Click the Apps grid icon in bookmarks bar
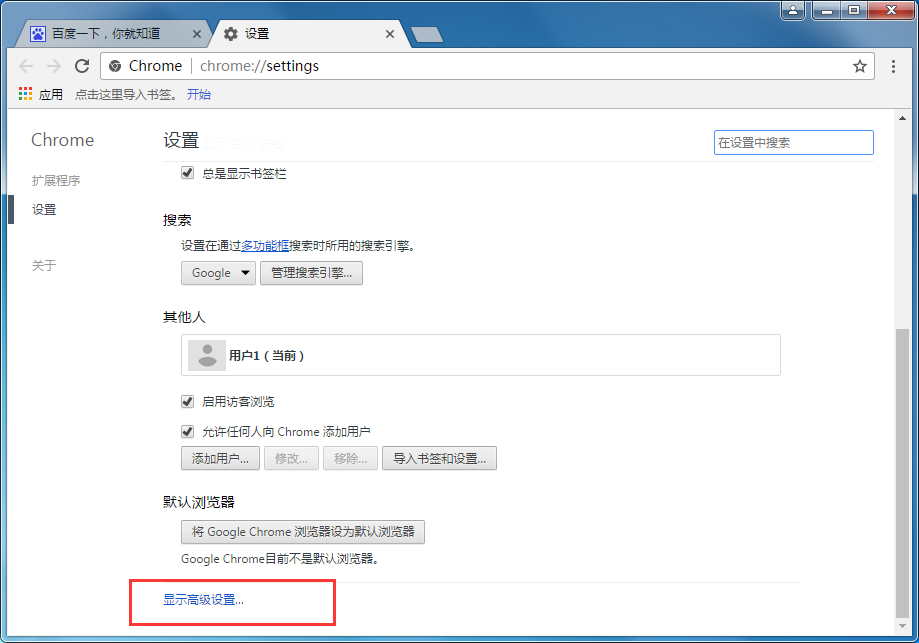The image size is (919, 643). (x=25, y=95)
